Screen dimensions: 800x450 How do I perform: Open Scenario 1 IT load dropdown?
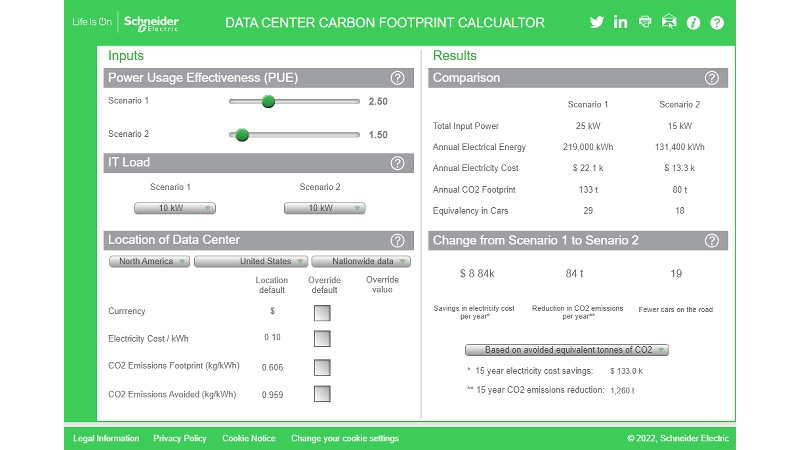tap(175, 208)
